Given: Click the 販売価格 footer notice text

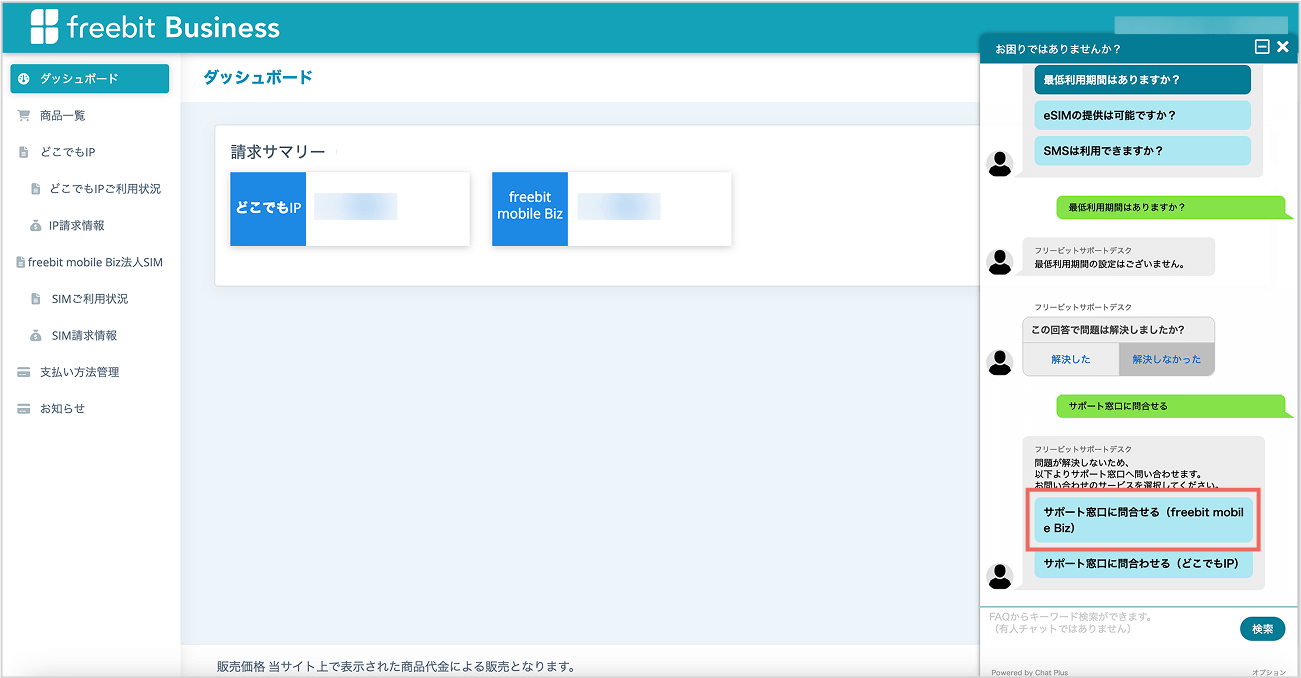Looking at the screenshot, I should point(396,667).
